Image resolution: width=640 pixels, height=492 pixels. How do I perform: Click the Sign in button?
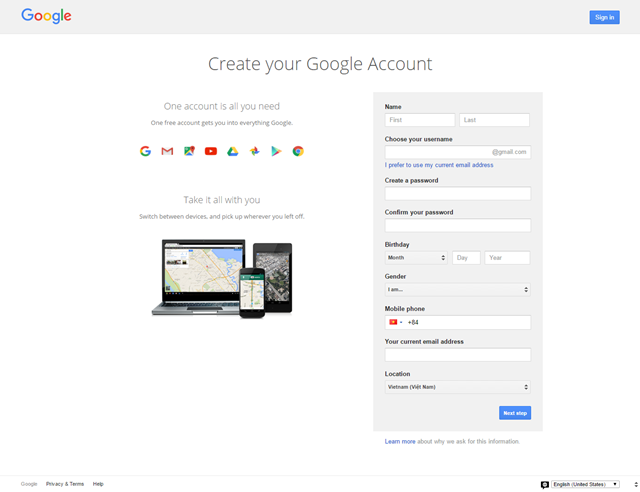604,17
